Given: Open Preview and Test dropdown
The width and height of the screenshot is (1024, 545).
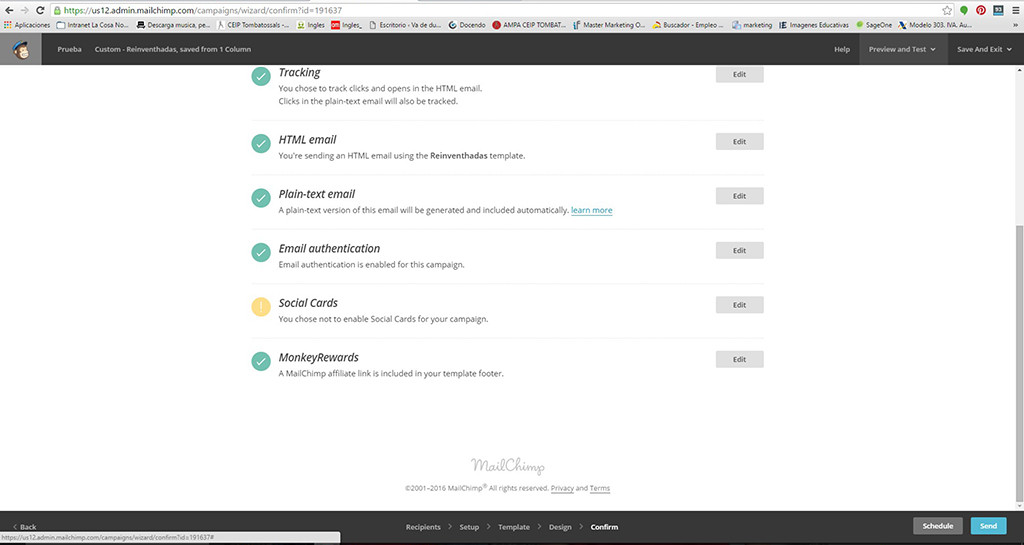Looking at the screenshot, I should (903, 50).
